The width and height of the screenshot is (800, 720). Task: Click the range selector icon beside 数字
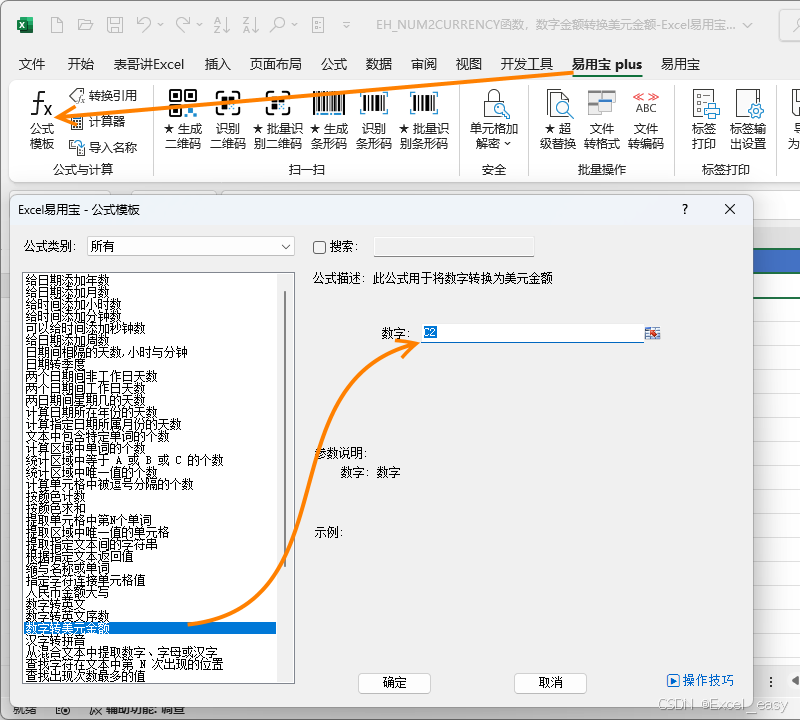click(x=652, y=333)
